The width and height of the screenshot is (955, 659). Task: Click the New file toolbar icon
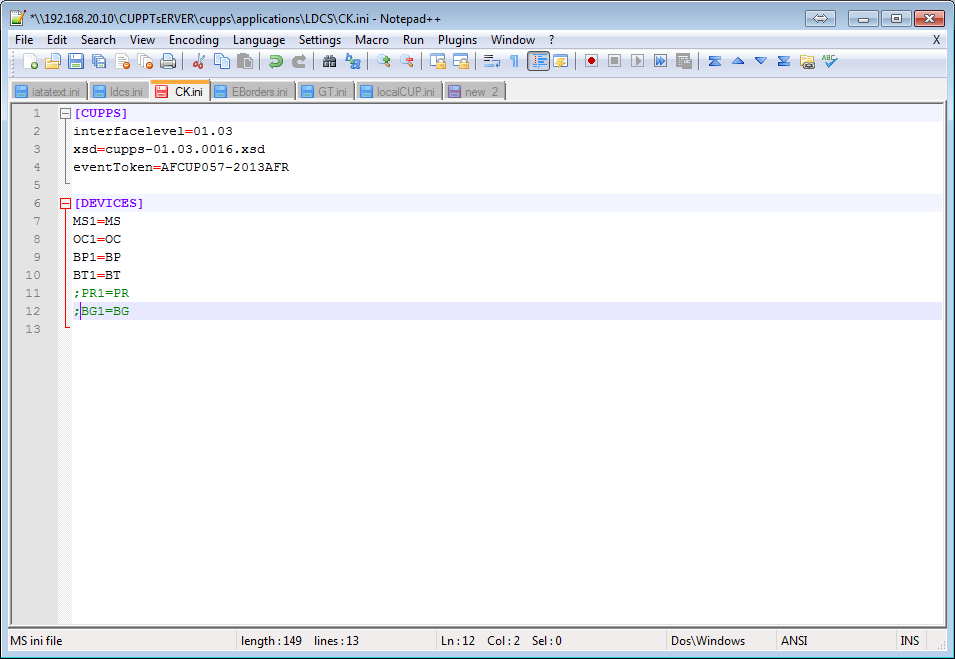pos(30,61)
